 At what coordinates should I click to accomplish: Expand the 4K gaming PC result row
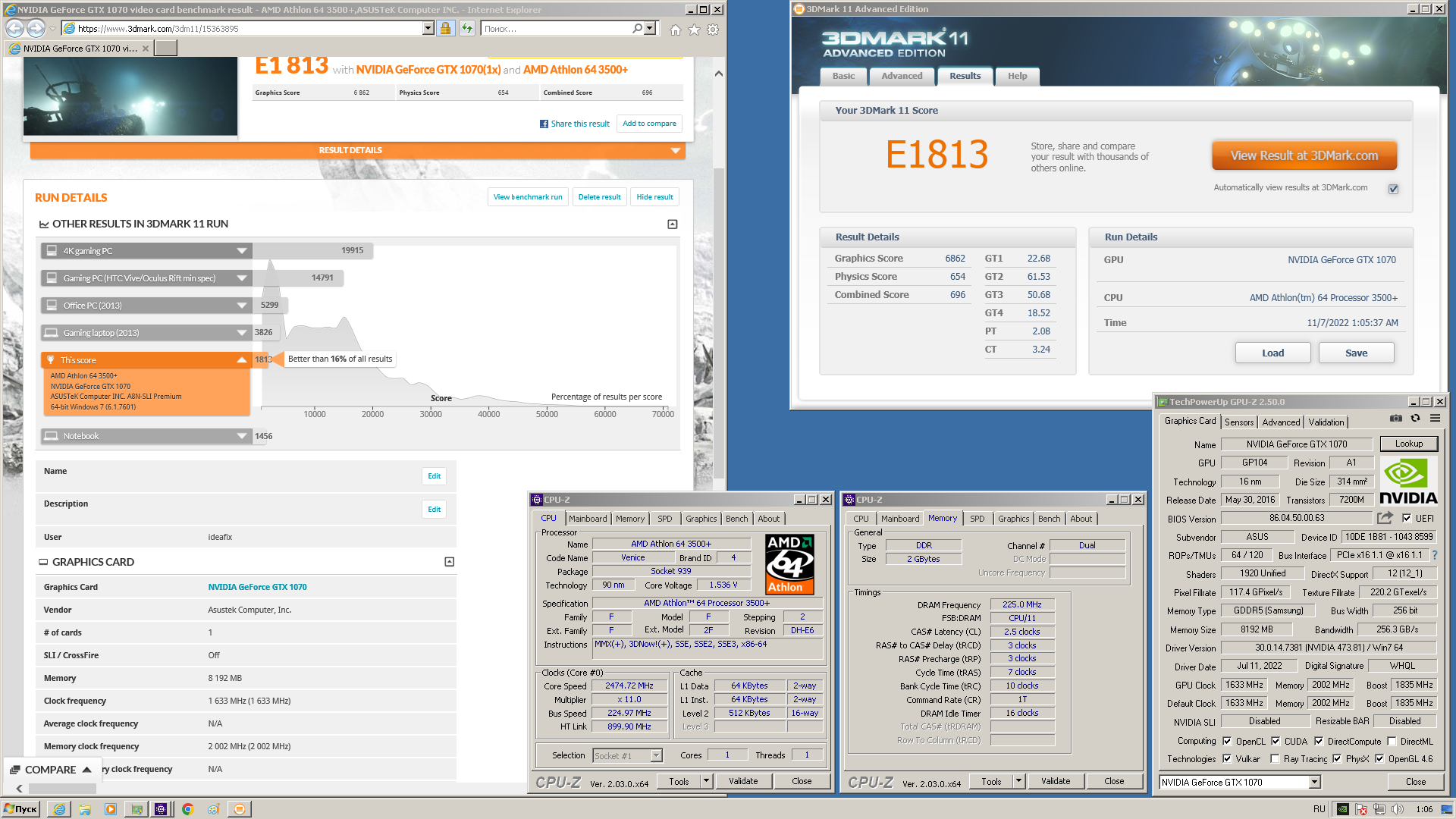(146, 251)
